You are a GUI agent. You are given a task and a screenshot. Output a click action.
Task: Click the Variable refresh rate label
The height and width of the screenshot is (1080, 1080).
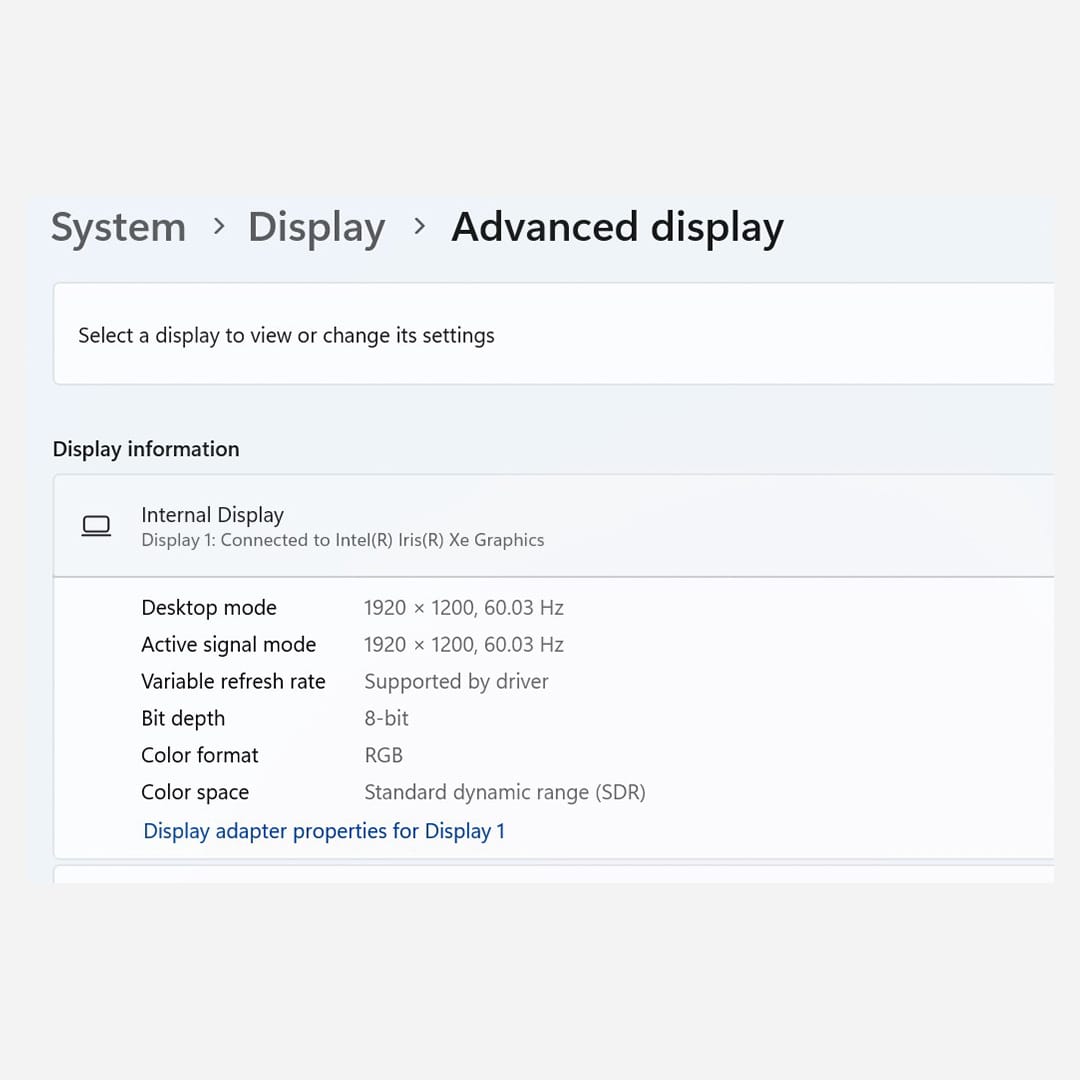233,682
